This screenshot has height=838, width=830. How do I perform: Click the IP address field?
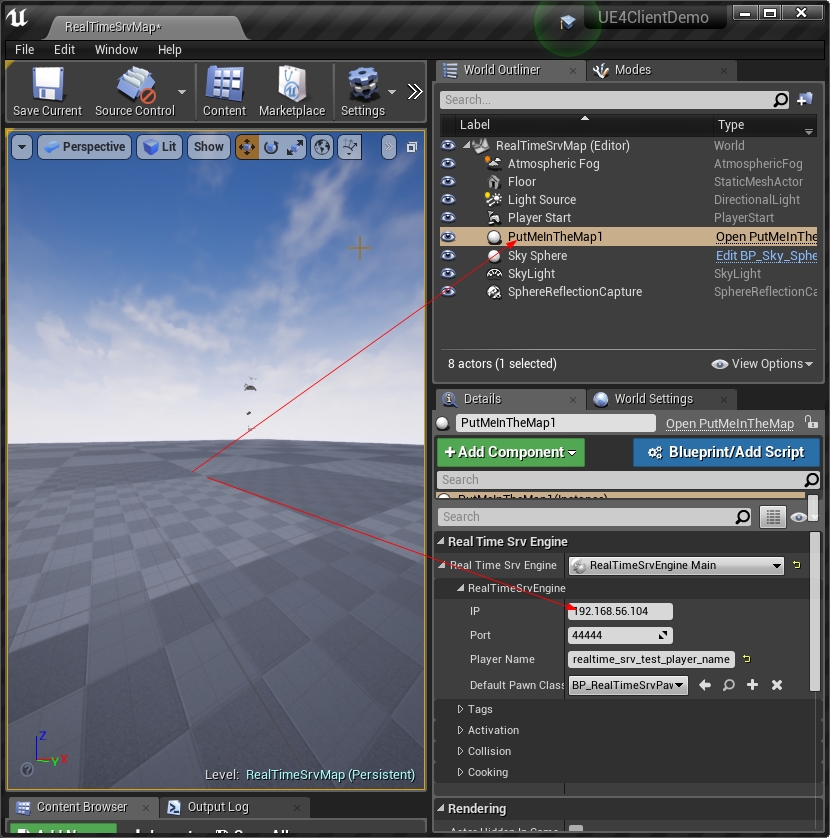pyautogui.click(x=620, y=611)
